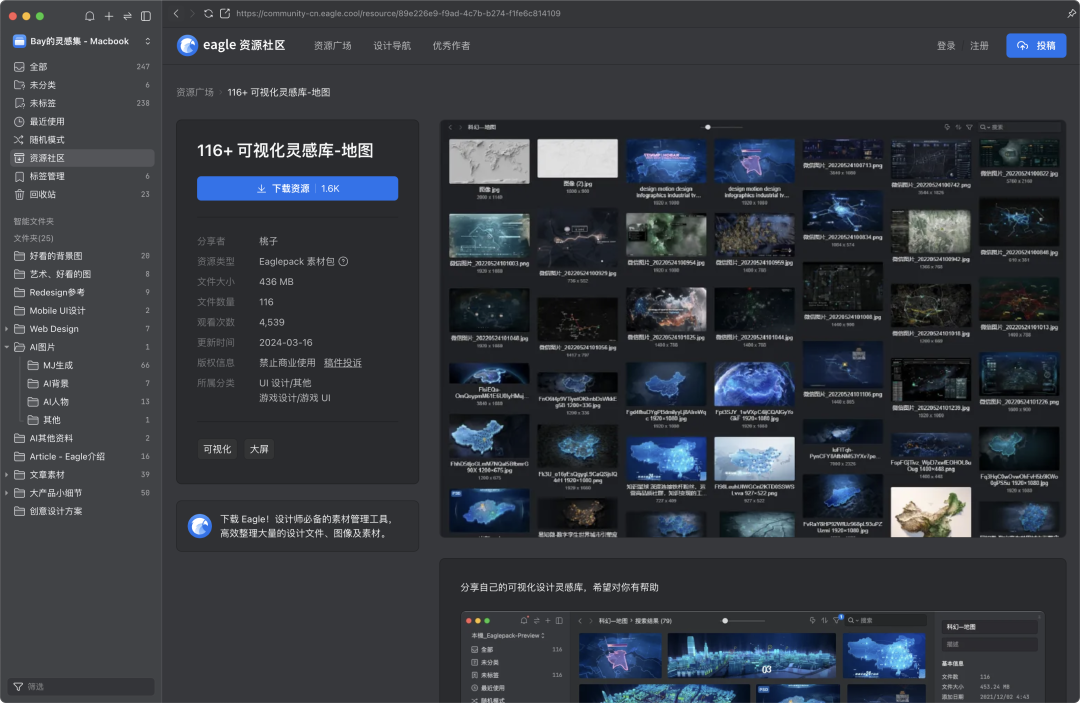Click the 大屏 tag
The image size is (1080, 703).
click(x=259, y=449)
